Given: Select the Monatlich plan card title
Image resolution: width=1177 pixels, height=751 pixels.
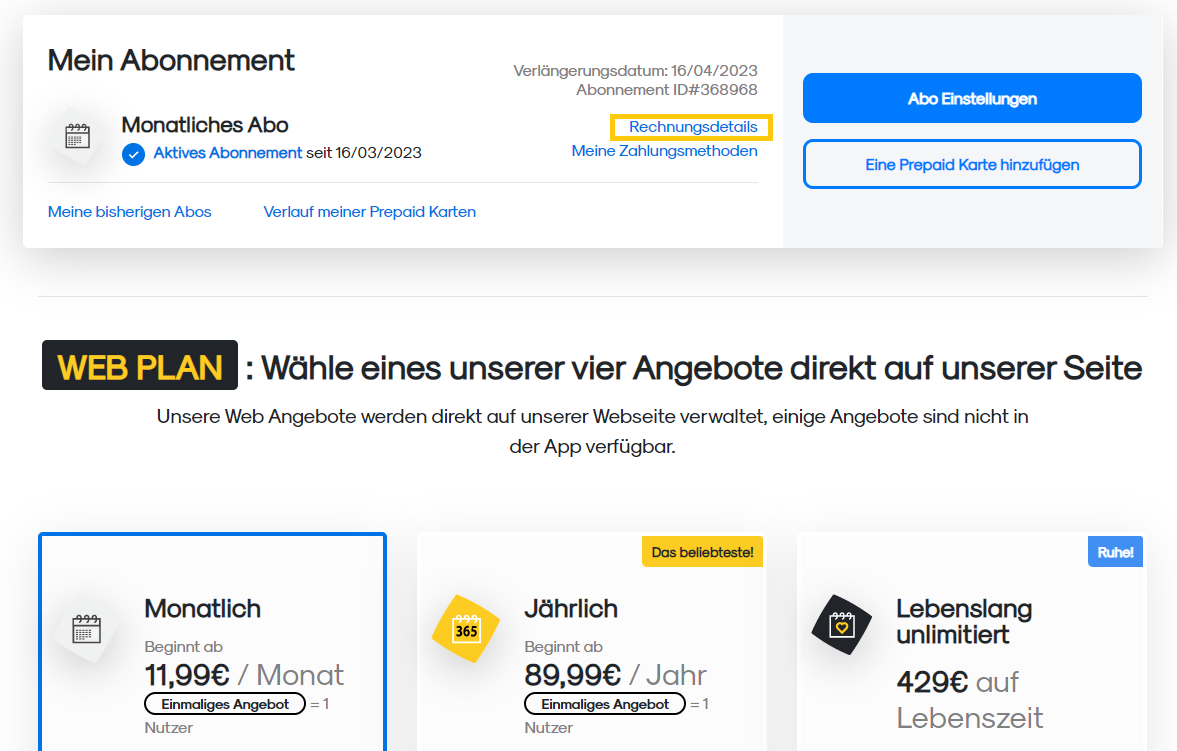Looking at the screenshot, I should click(x=203, y=608).
